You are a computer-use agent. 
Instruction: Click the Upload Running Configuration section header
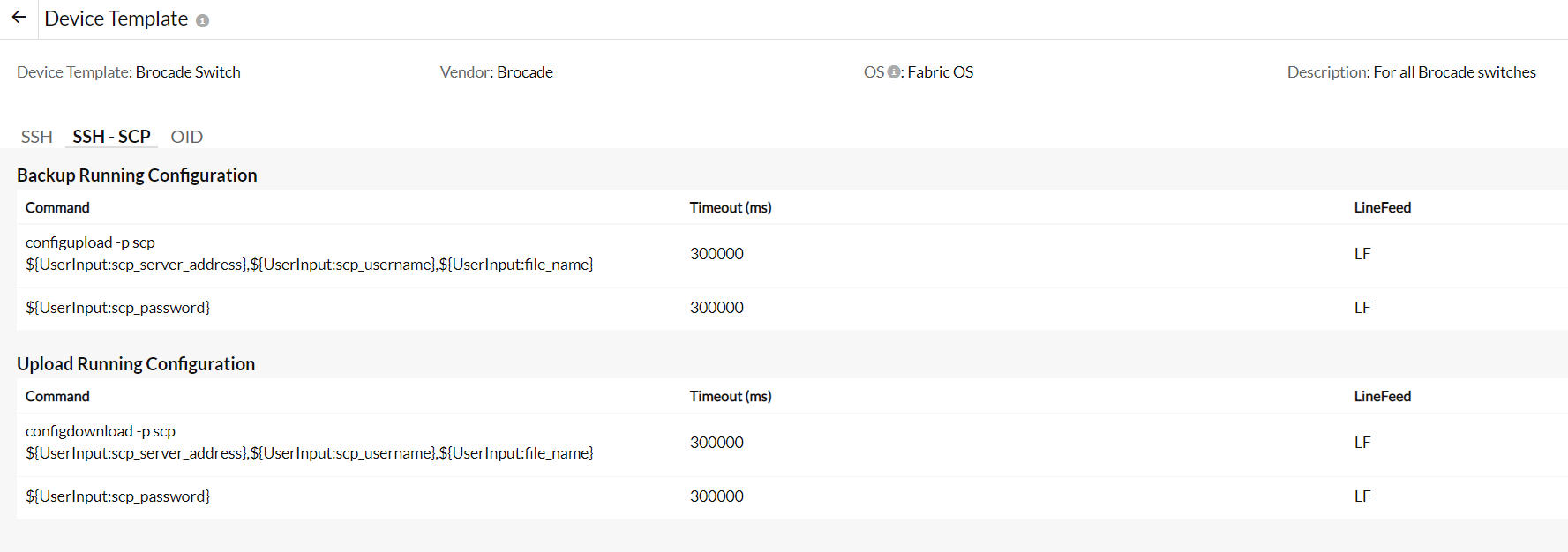(x=135, y=363)
